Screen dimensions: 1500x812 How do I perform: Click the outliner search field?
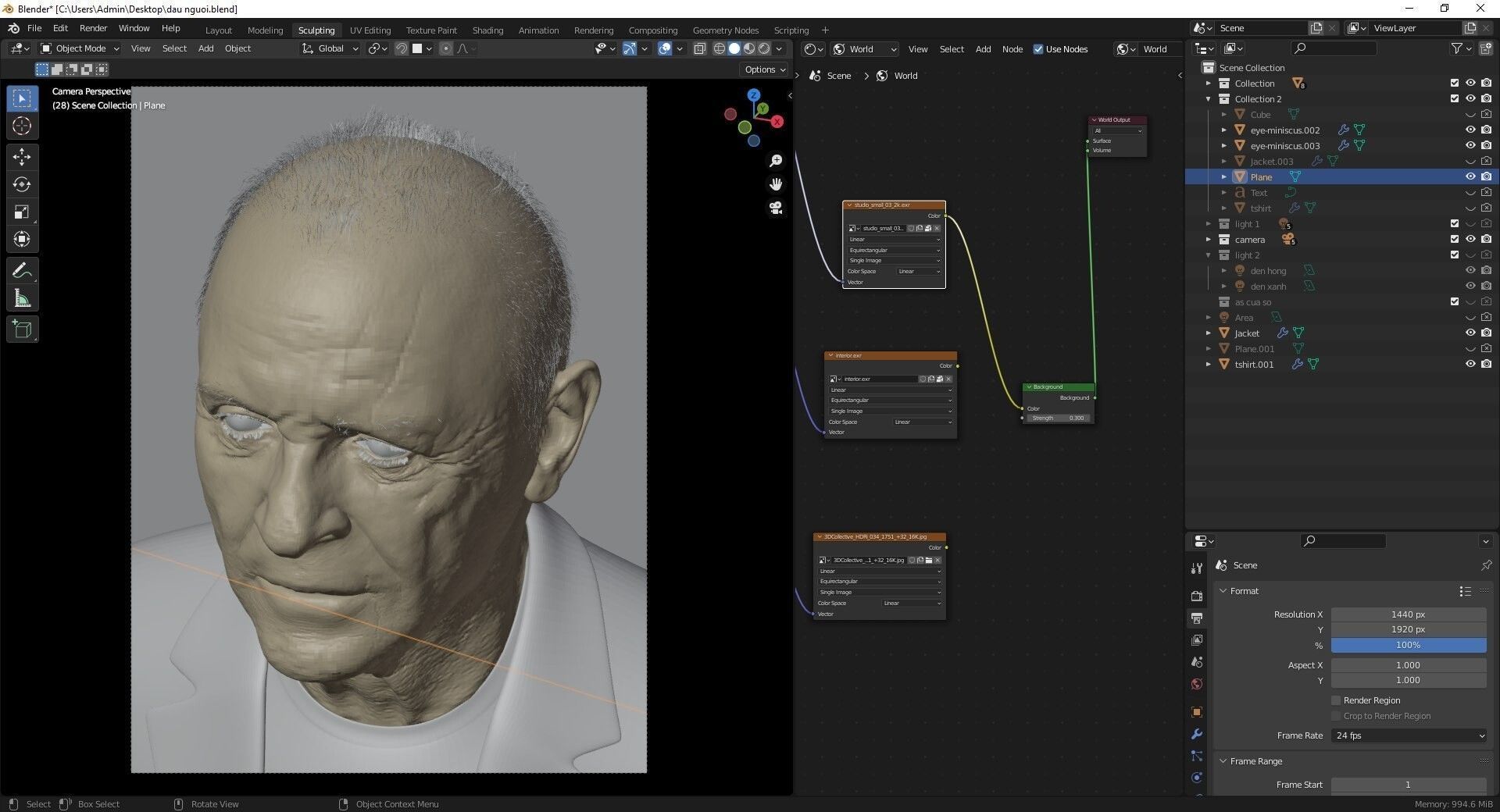[x=1334, y=48]
